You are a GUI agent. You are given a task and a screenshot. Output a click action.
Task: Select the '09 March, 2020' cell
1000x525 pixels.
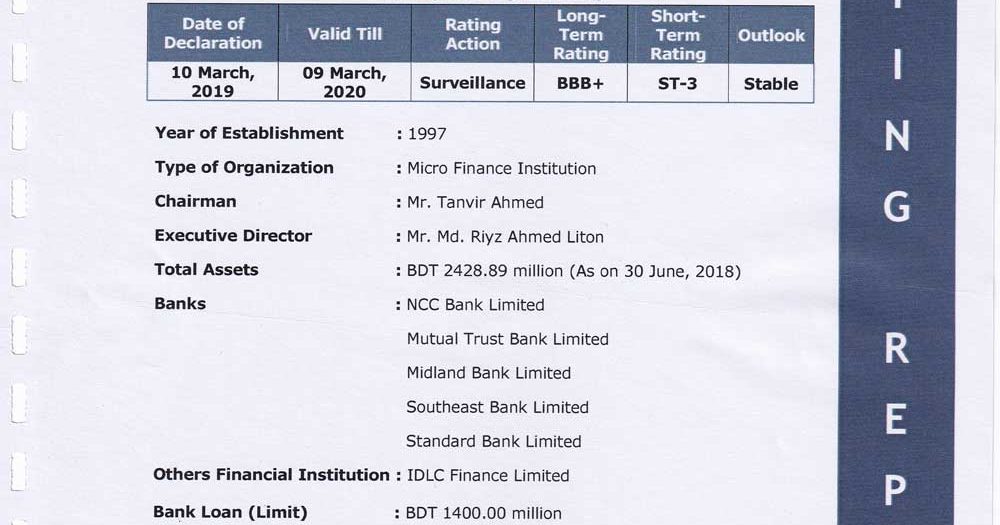click(345, 82)
